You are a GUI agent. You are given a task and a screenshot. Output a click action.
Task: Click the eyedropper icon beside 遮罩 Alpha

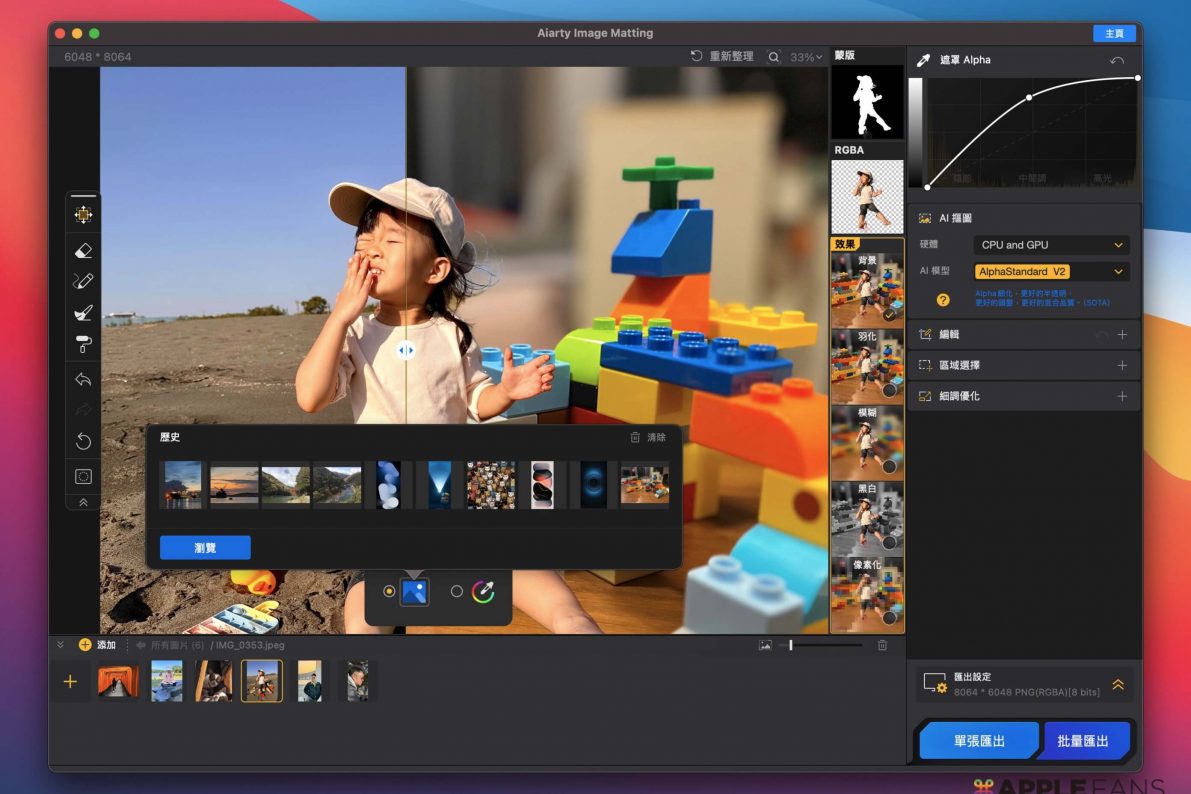923,60
